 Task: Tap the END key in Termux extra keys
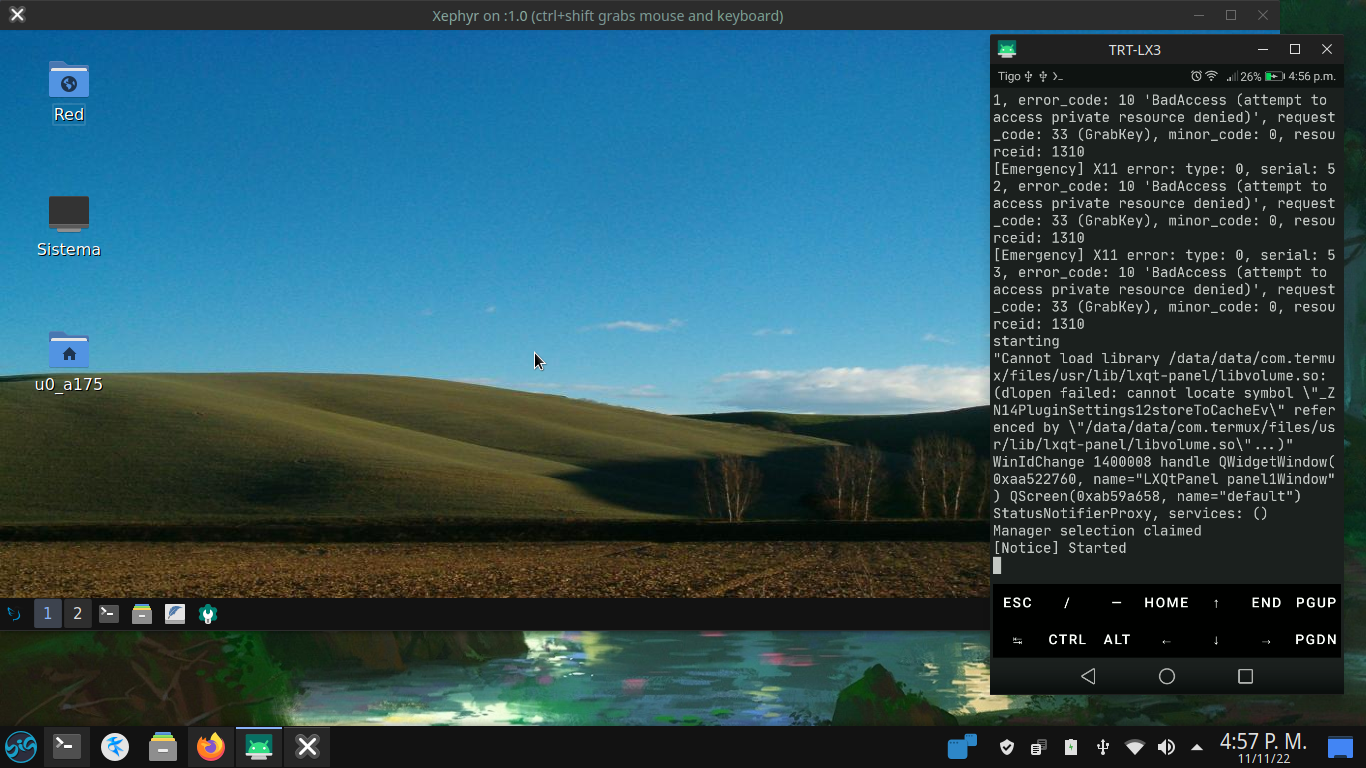(1266, 603)
